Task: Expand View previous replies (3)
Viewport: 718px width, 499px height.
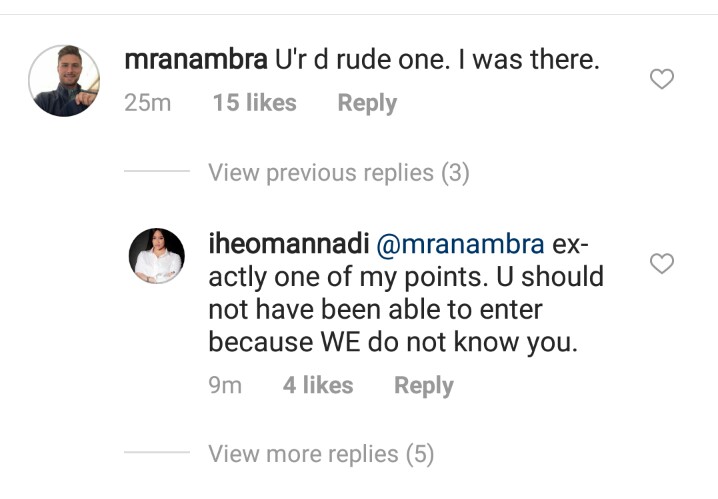Action: point(338,173)
